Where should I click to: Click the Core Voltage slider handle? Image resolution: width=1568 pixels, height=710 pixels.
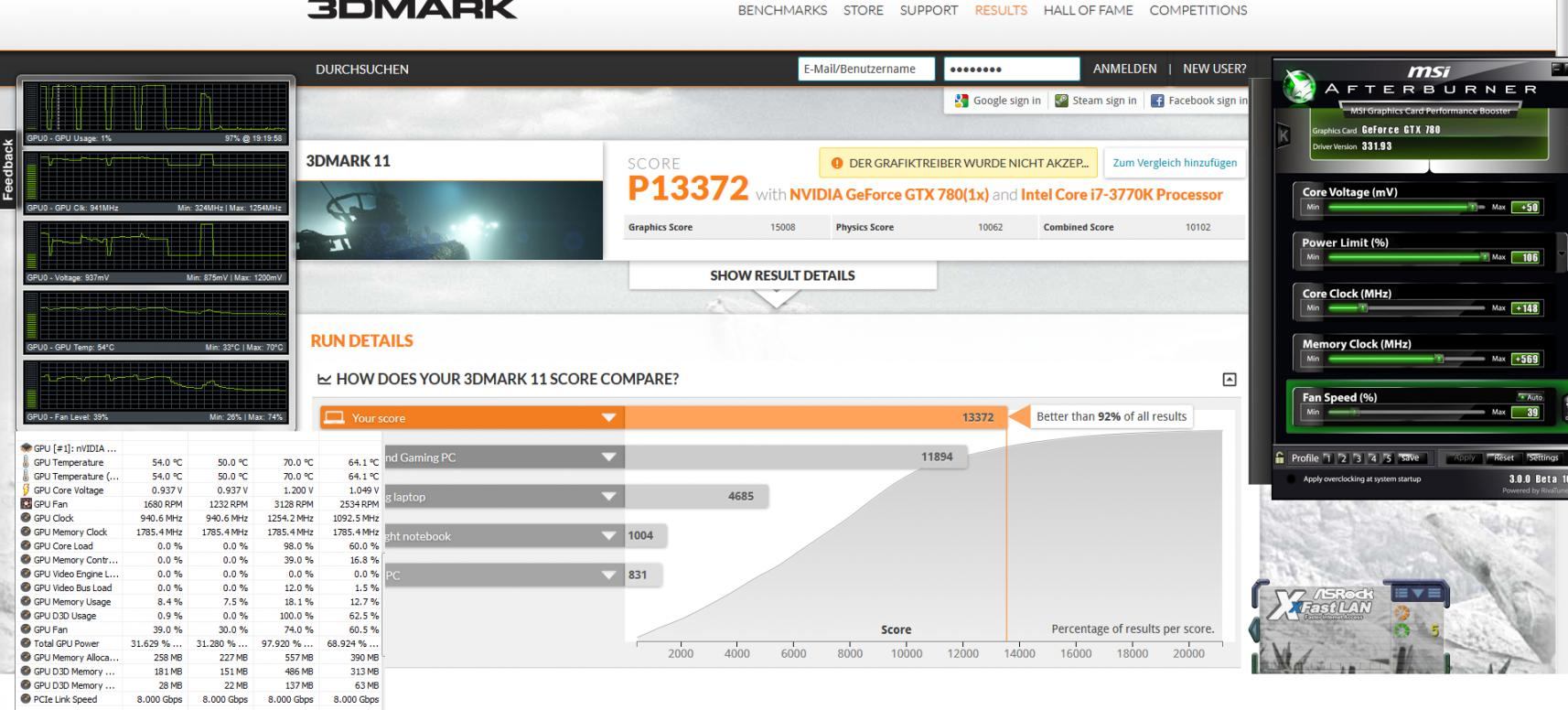click(1472, 207)
